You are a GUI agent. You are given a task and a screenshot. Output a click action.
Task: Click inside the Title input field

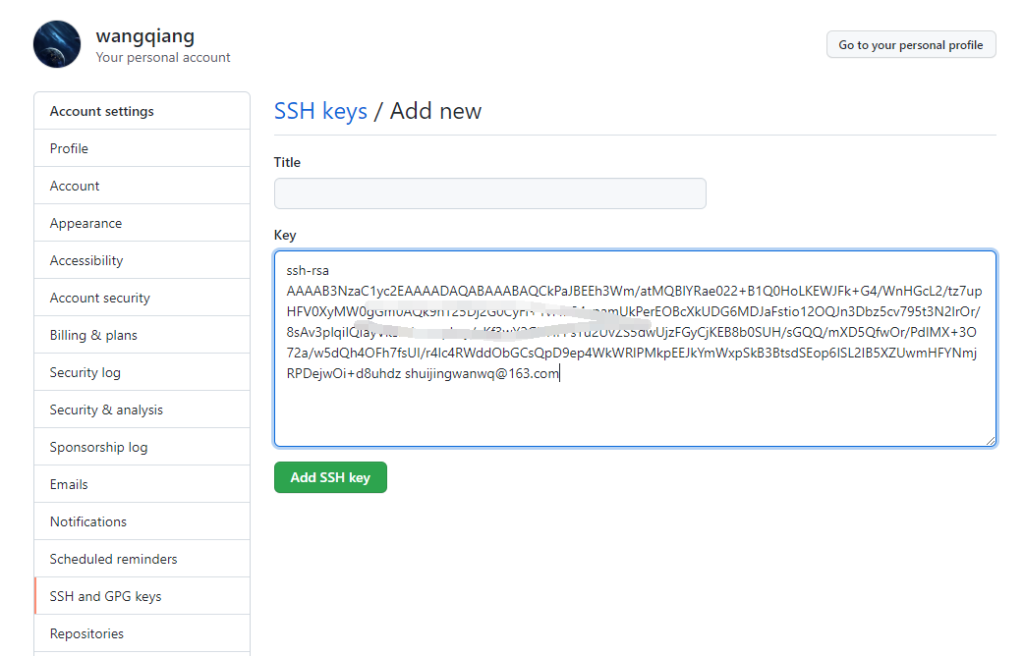[490, 193]
